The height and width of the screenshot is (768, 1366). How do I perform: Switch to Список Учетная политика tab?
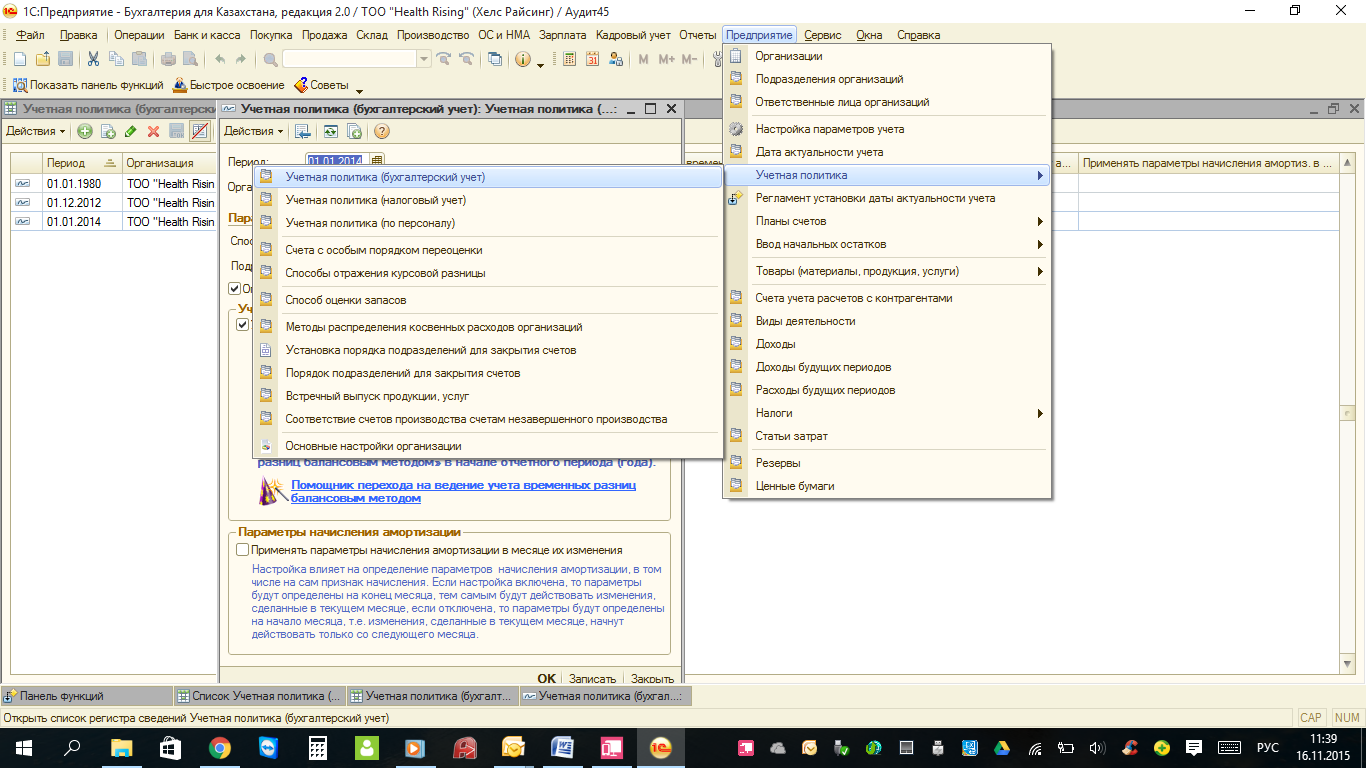click(260, 696)
